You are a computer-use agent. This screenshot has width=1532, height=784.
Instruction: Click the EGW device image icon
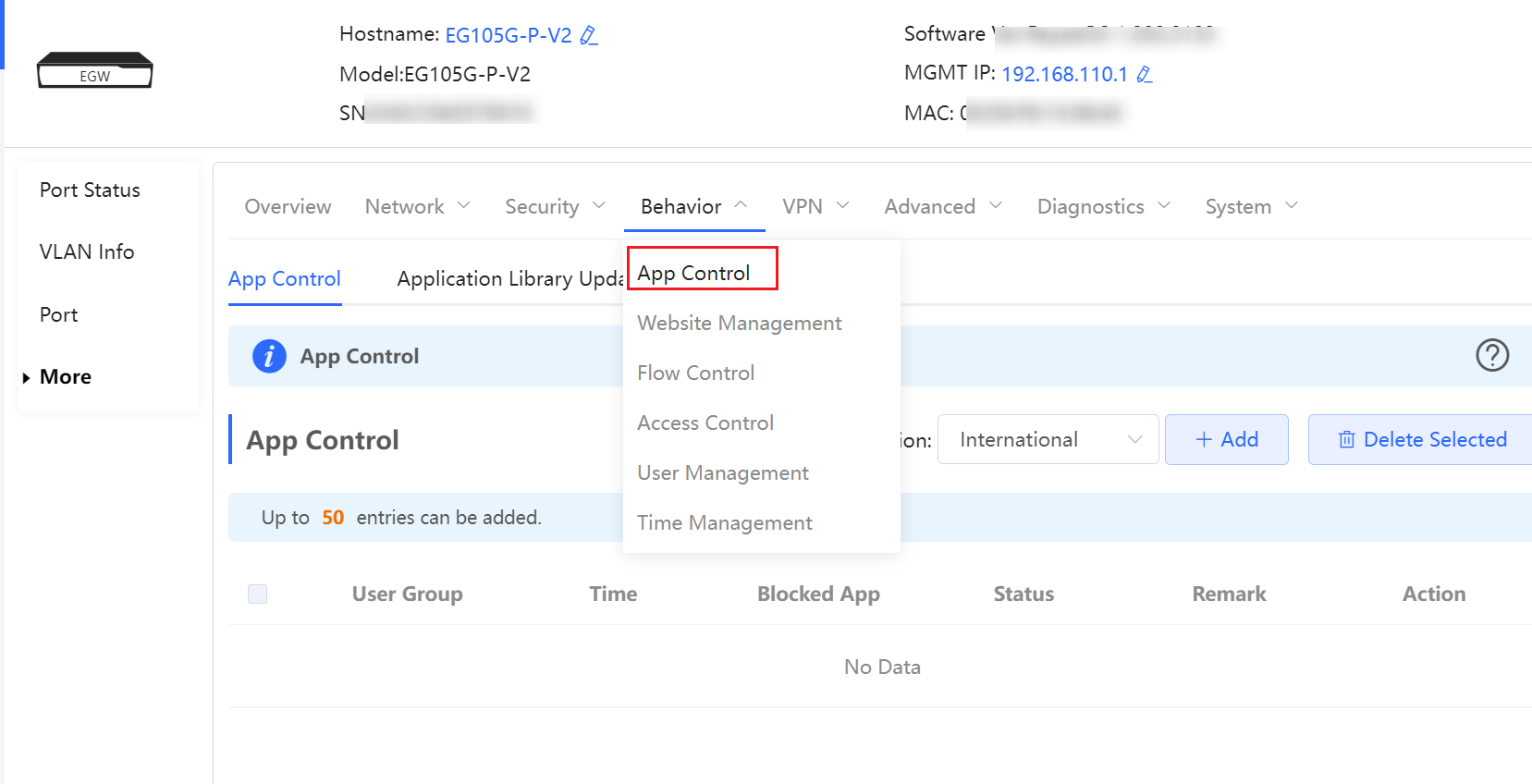click(94, 71)
